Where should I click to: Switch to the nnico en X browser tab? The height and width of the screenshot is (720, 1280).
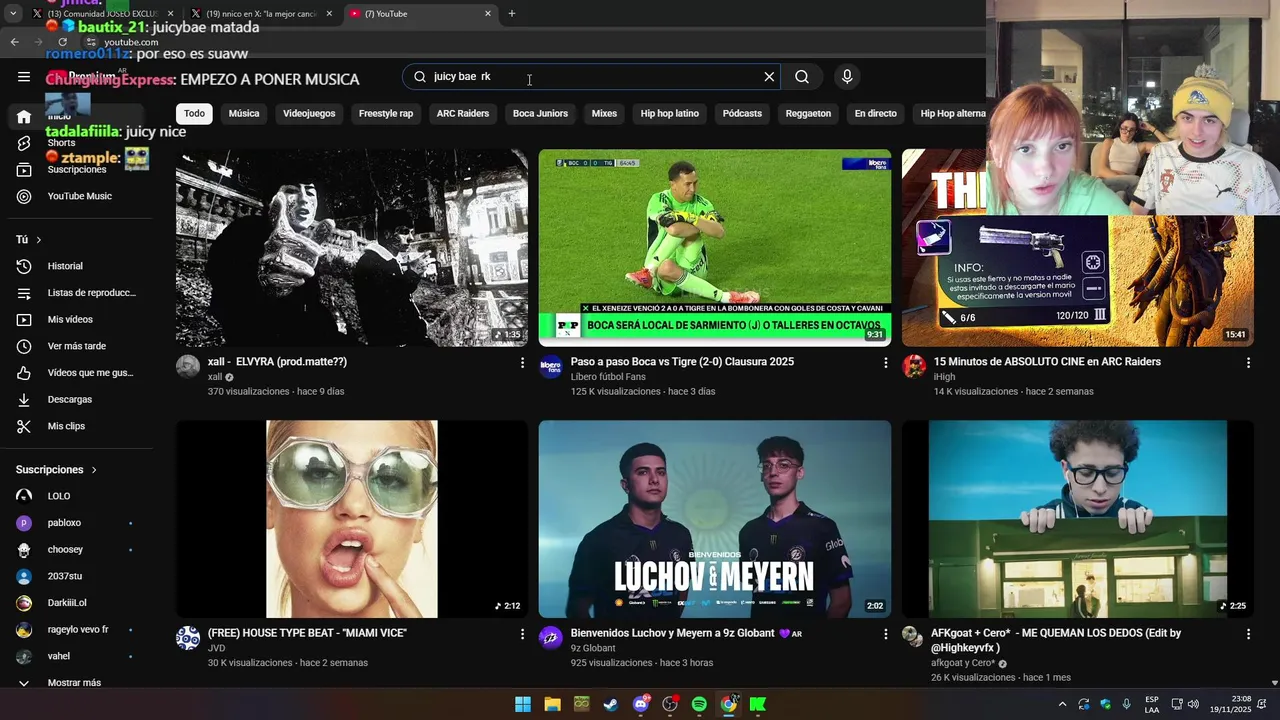point(262,14)
